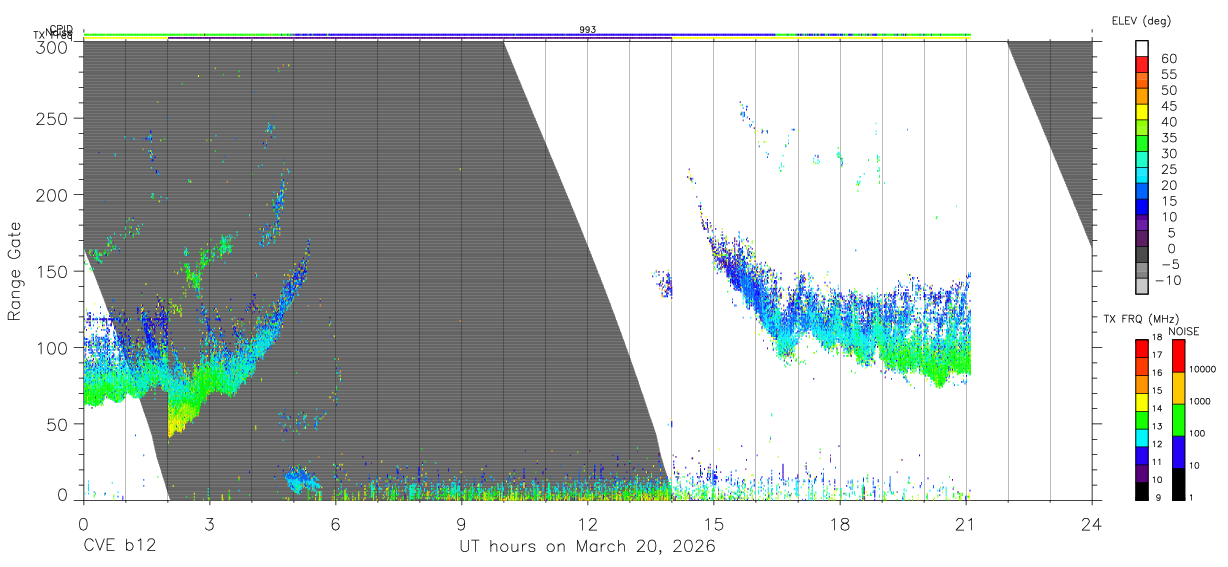Click the '50' tick on the Range Gate axis
The width and height of the screenshot is (1228, 567).
pyautogui.click(x=57, y=424)
